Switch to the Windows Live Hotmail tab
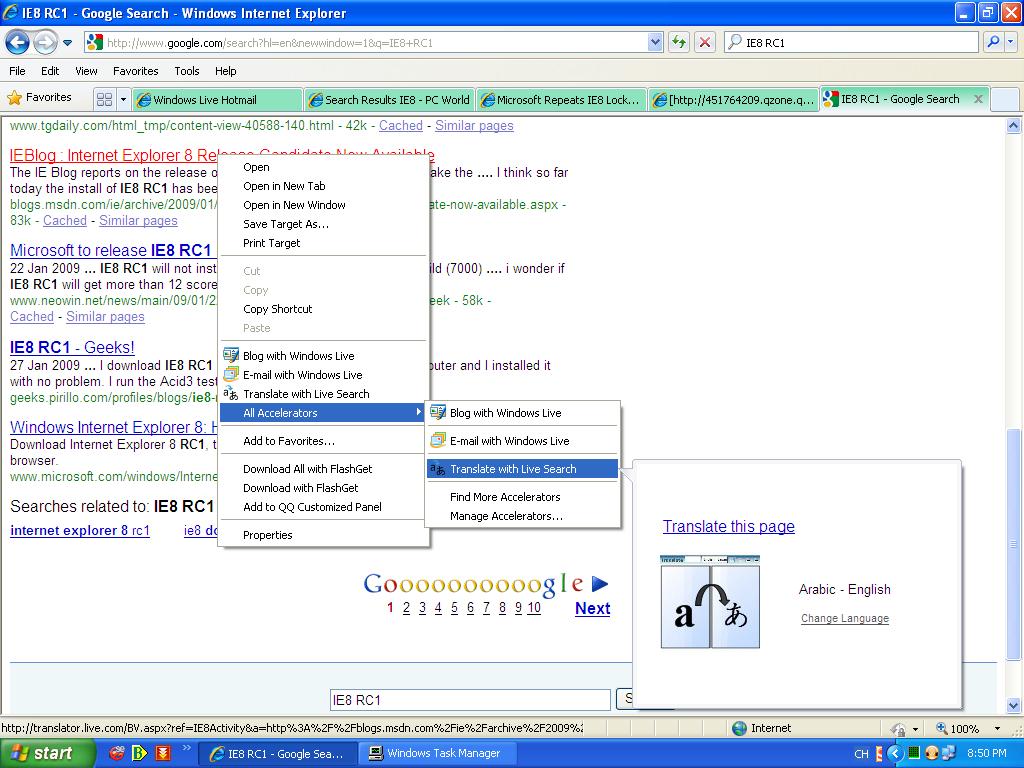The image size is (1024, 768). (x=217, y=100)
